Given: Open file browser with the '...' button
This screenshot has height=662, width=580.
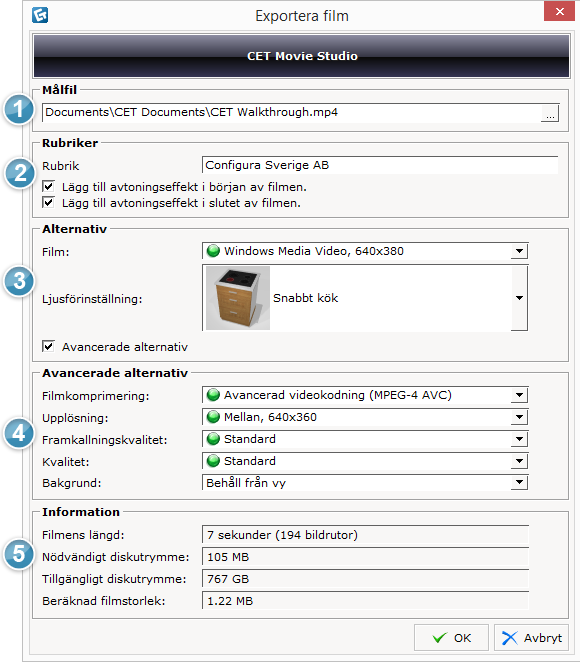Looking at the screenshot, I should pos(550,114).
